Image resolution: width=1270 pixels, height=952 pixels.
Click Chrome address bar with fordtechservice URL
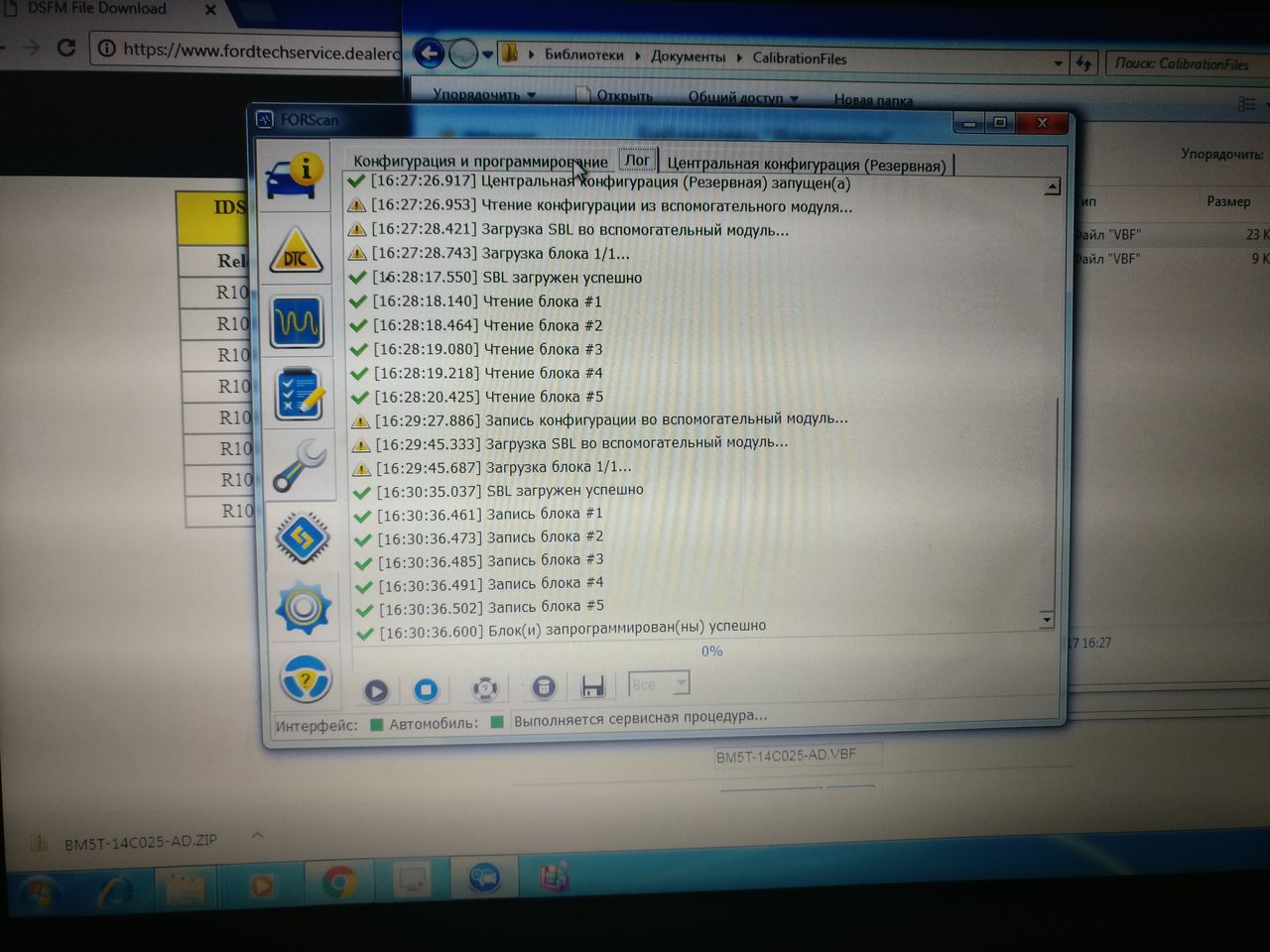[248, 51]
